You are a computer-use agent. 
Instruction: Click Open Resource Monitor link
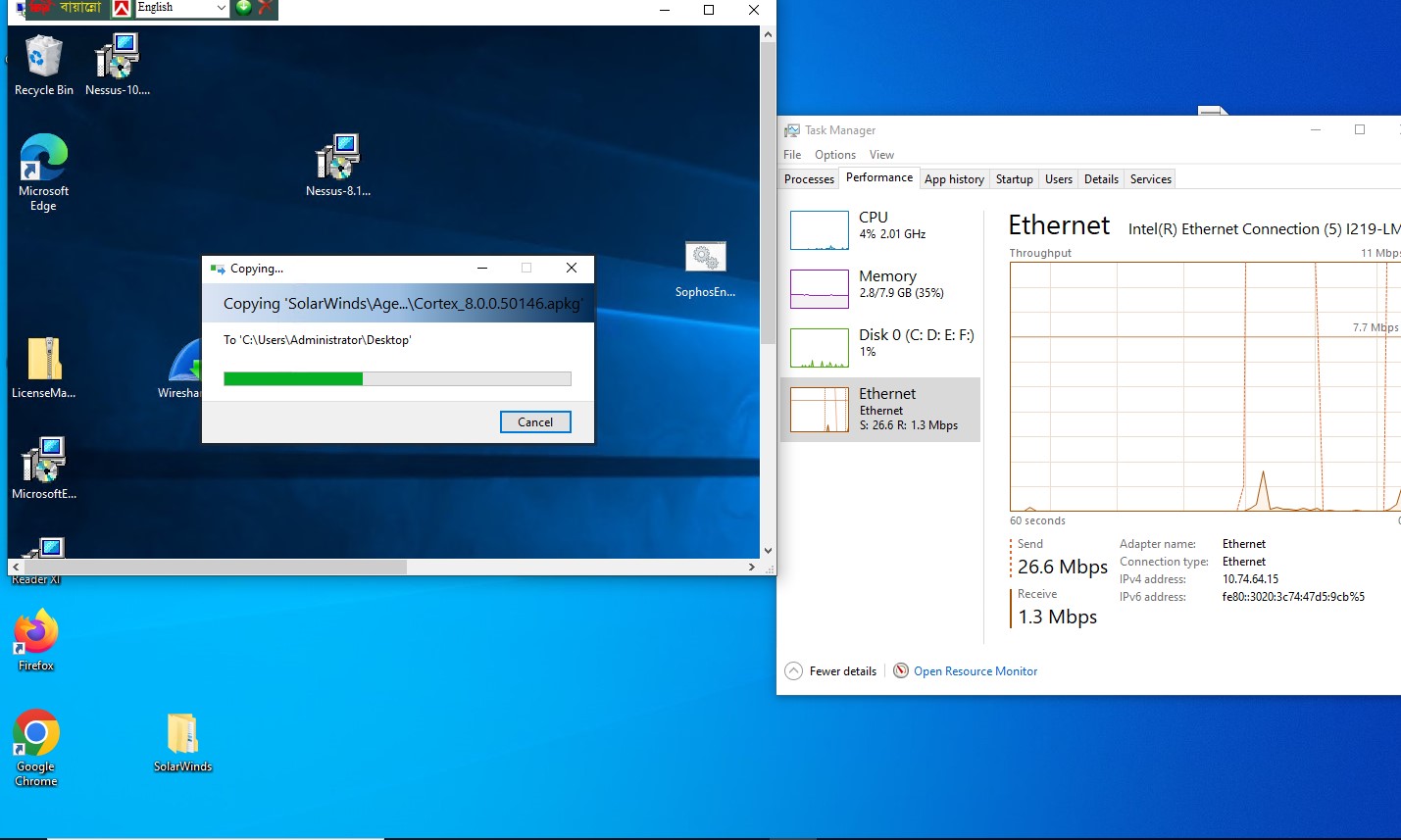(x=976, y=671)
